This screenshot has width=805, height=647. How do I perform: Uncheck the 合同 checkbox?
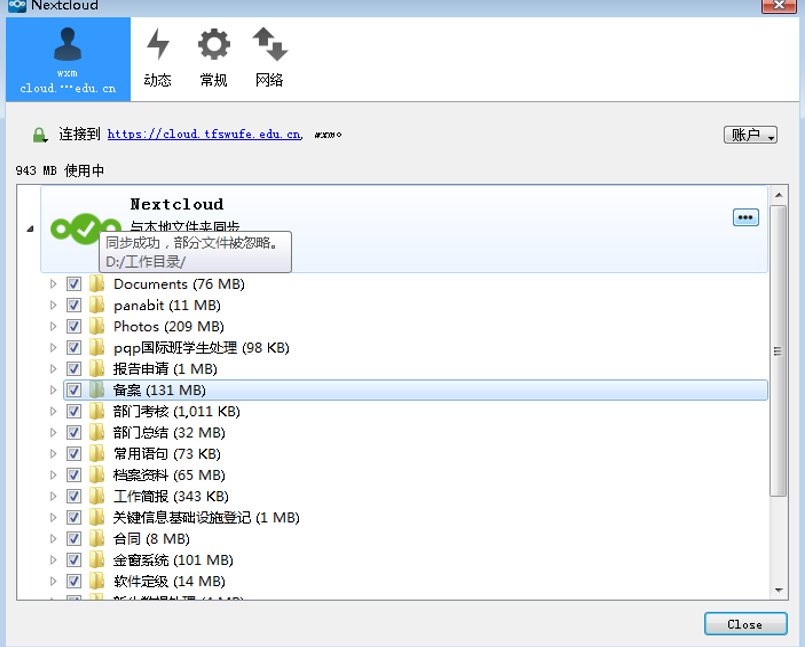click(74, 539)
